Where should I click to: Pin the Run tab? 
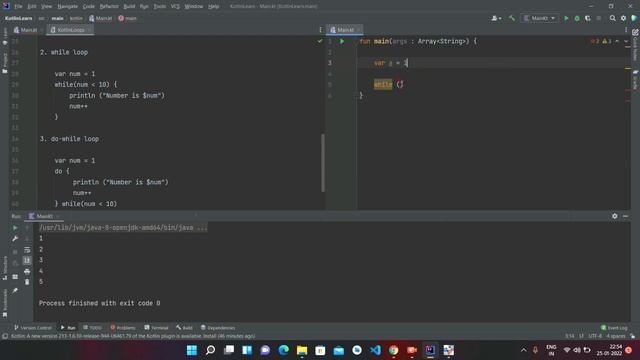(15, 291)
